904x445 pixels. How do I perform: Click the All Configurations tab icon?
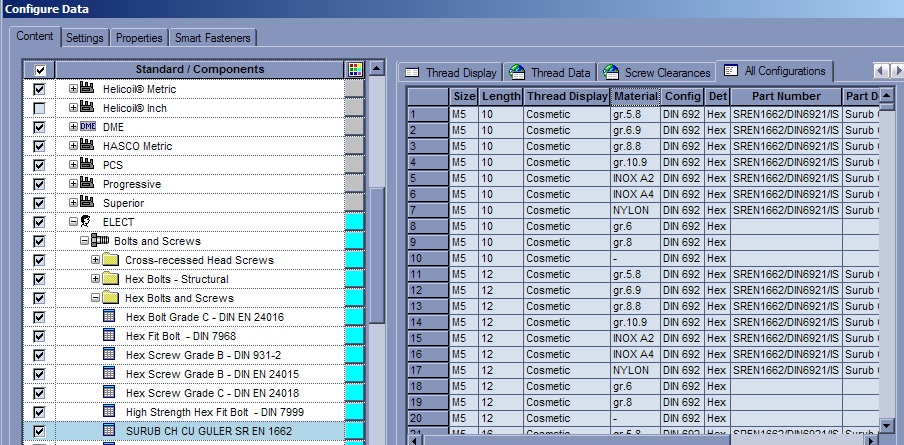731,70
